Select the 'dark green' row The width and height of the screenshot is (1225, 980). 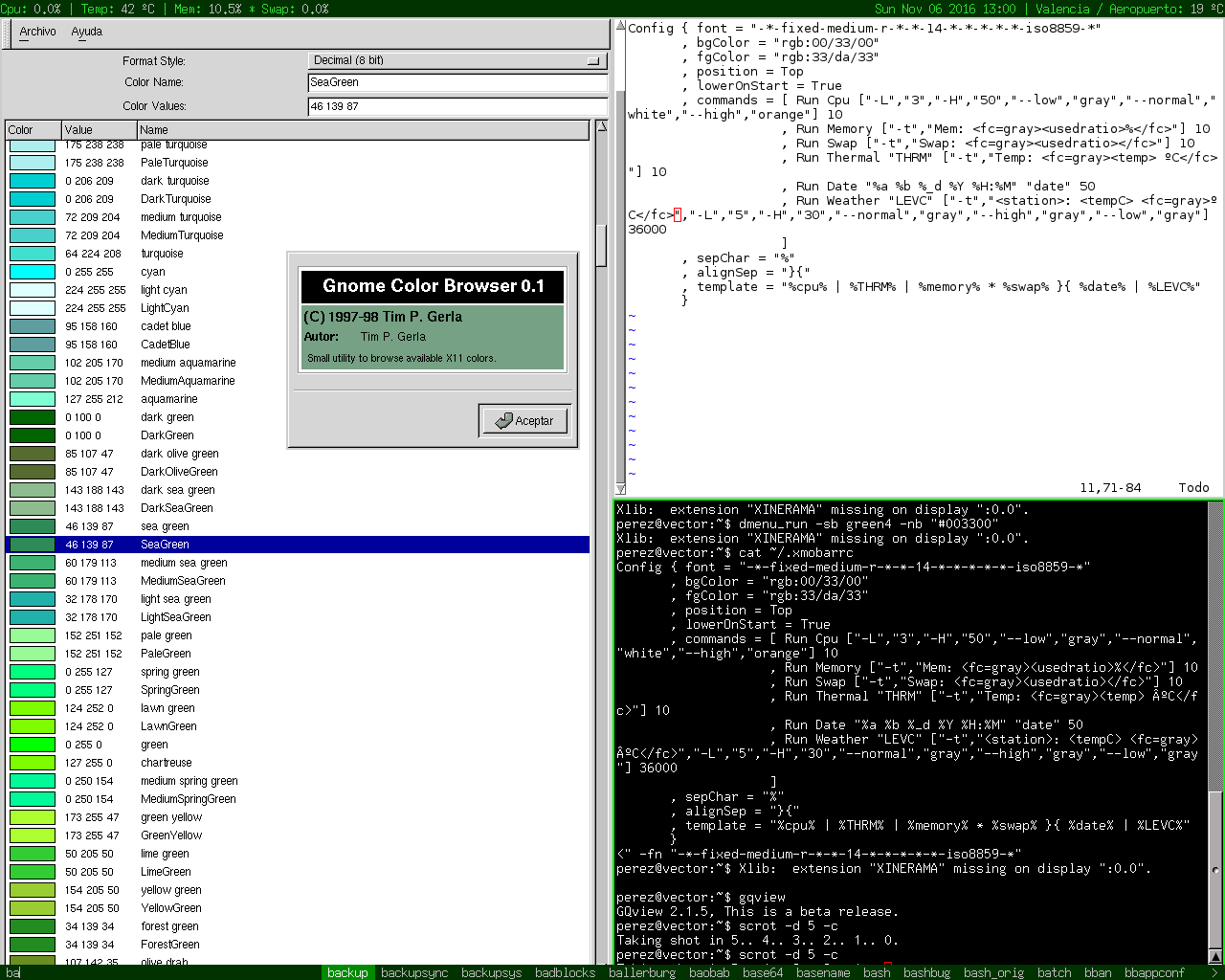click(298, 417)
